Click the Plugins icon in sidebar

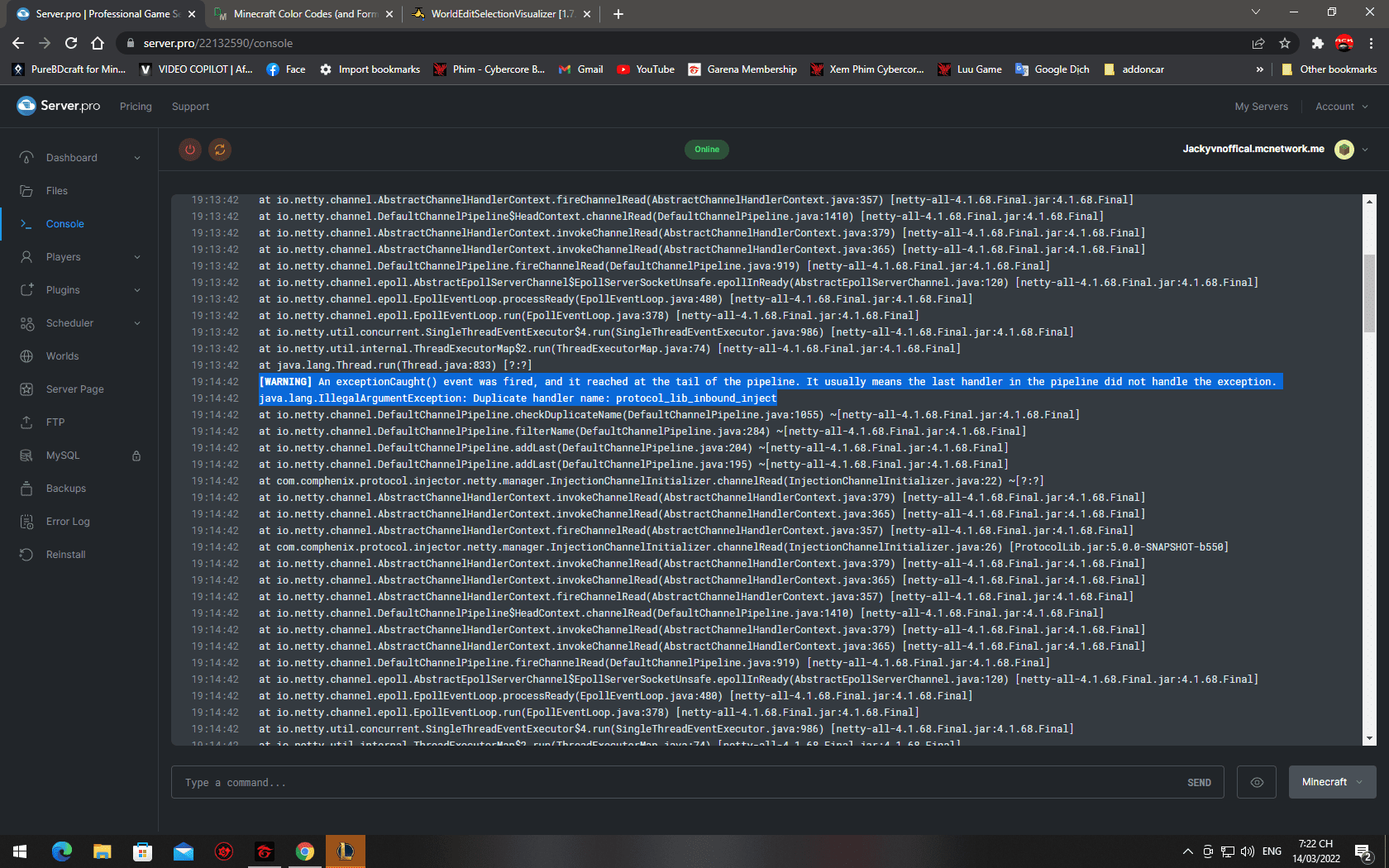[26, 290]
